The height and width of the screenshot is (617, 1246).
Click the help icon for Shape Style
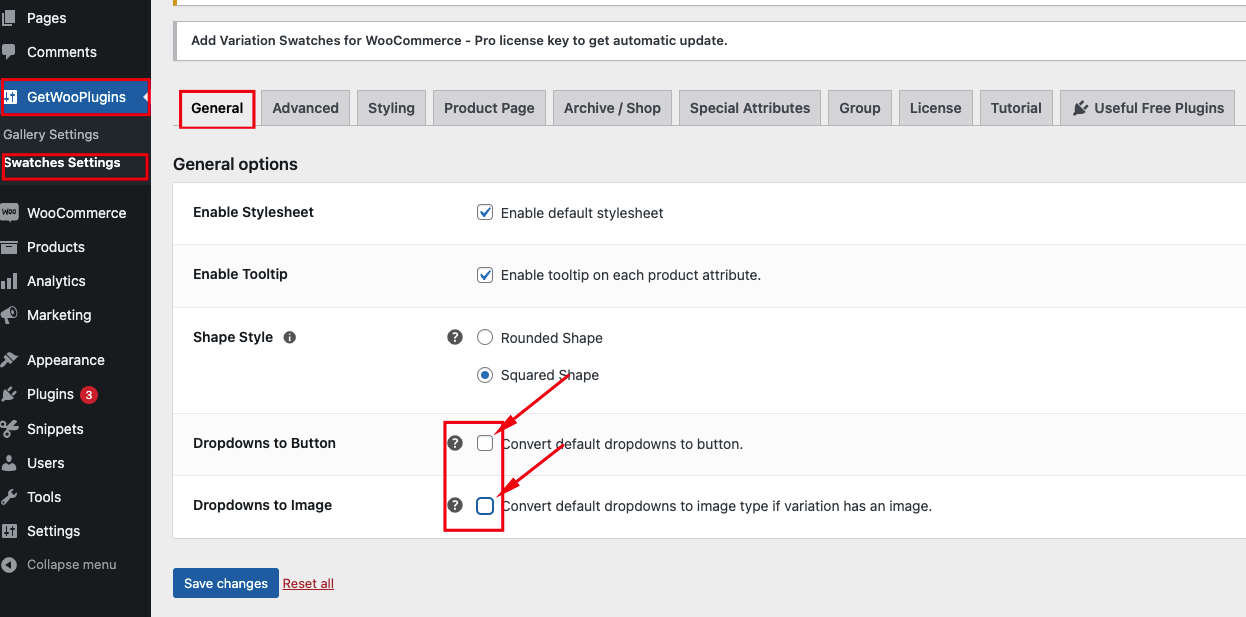point(455,338)
